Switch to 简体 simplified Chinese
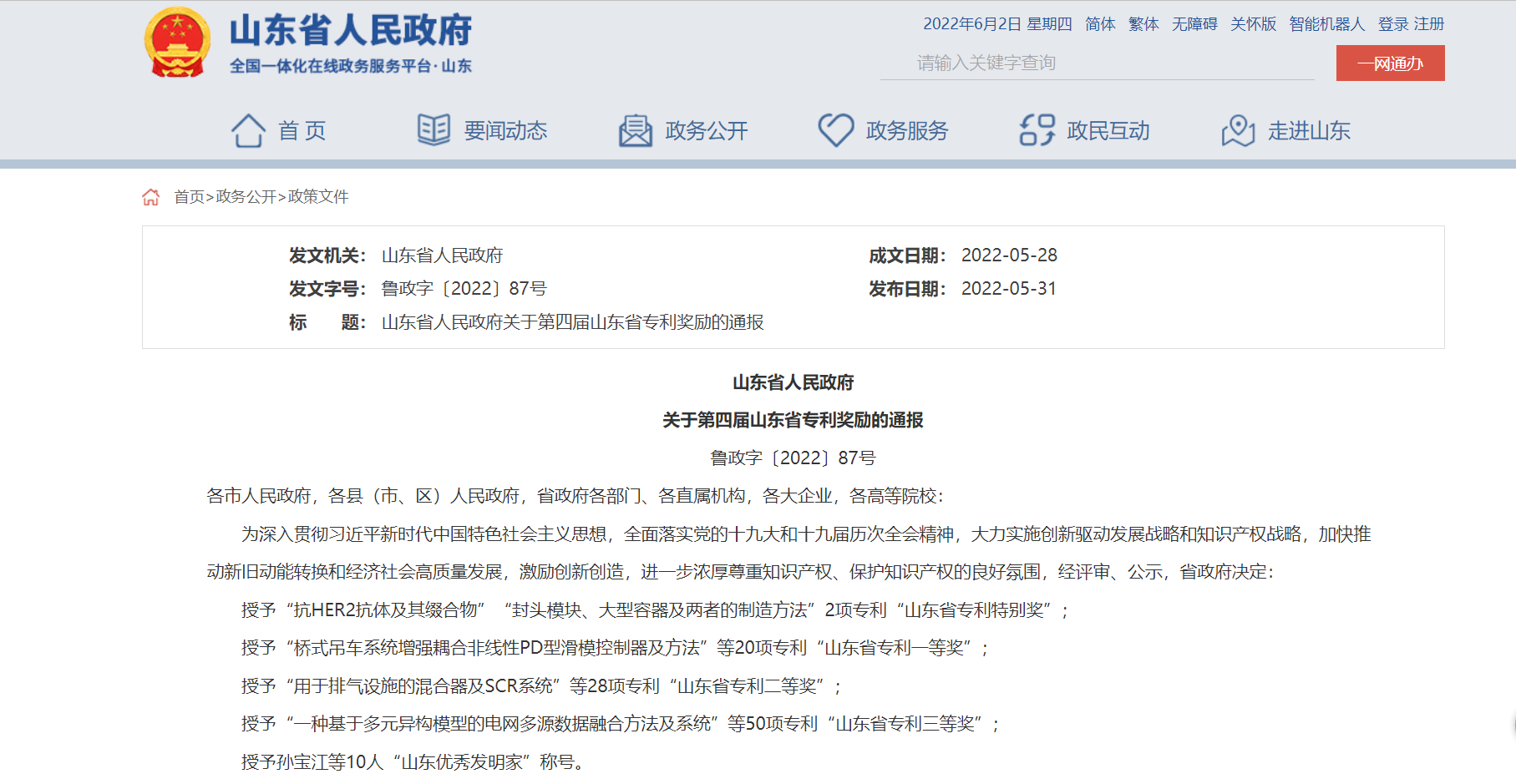Viewport: 1516px width, 784px height. coord(1100,24)
